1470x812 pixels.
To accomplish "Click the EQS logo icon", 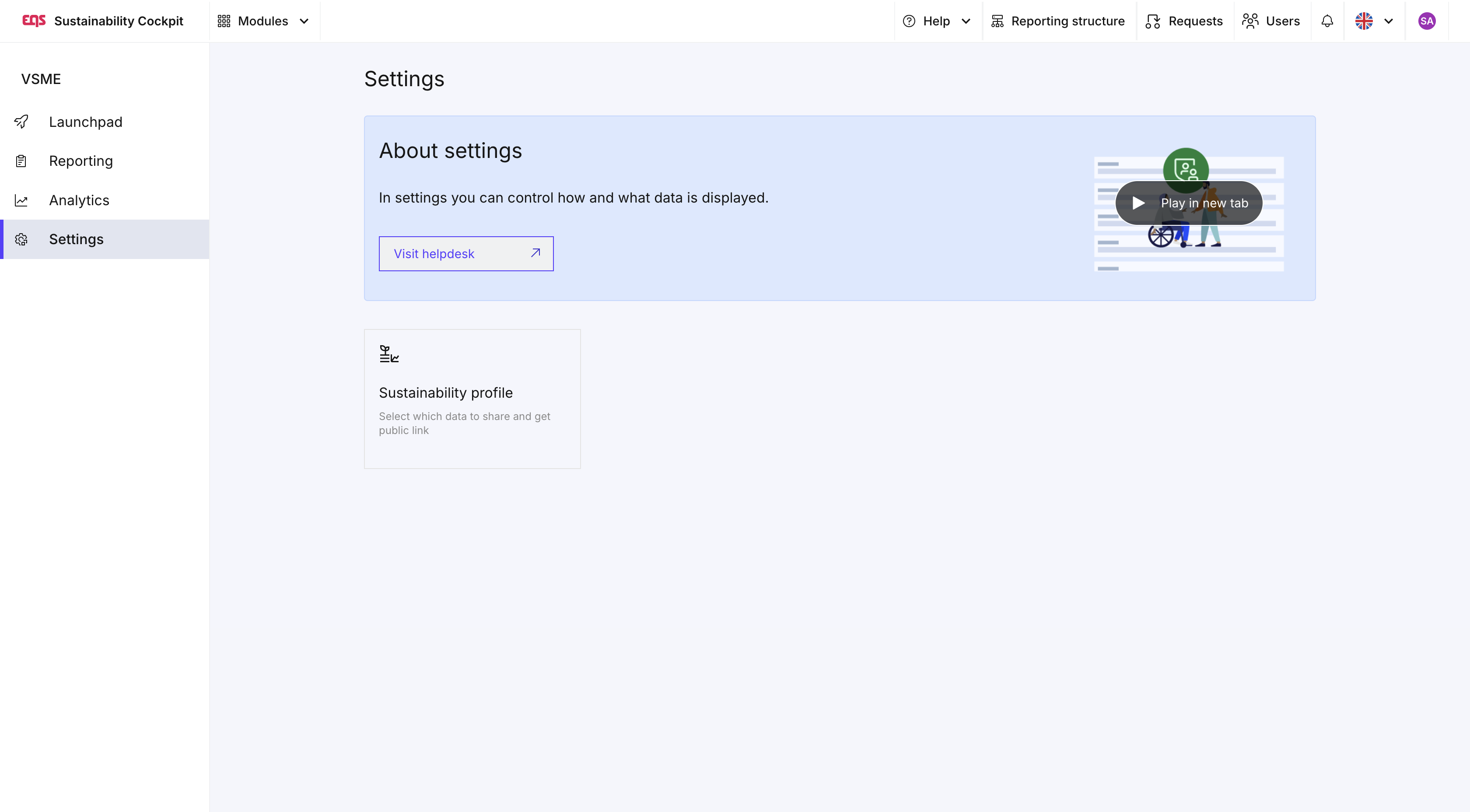I will [34, 21].
